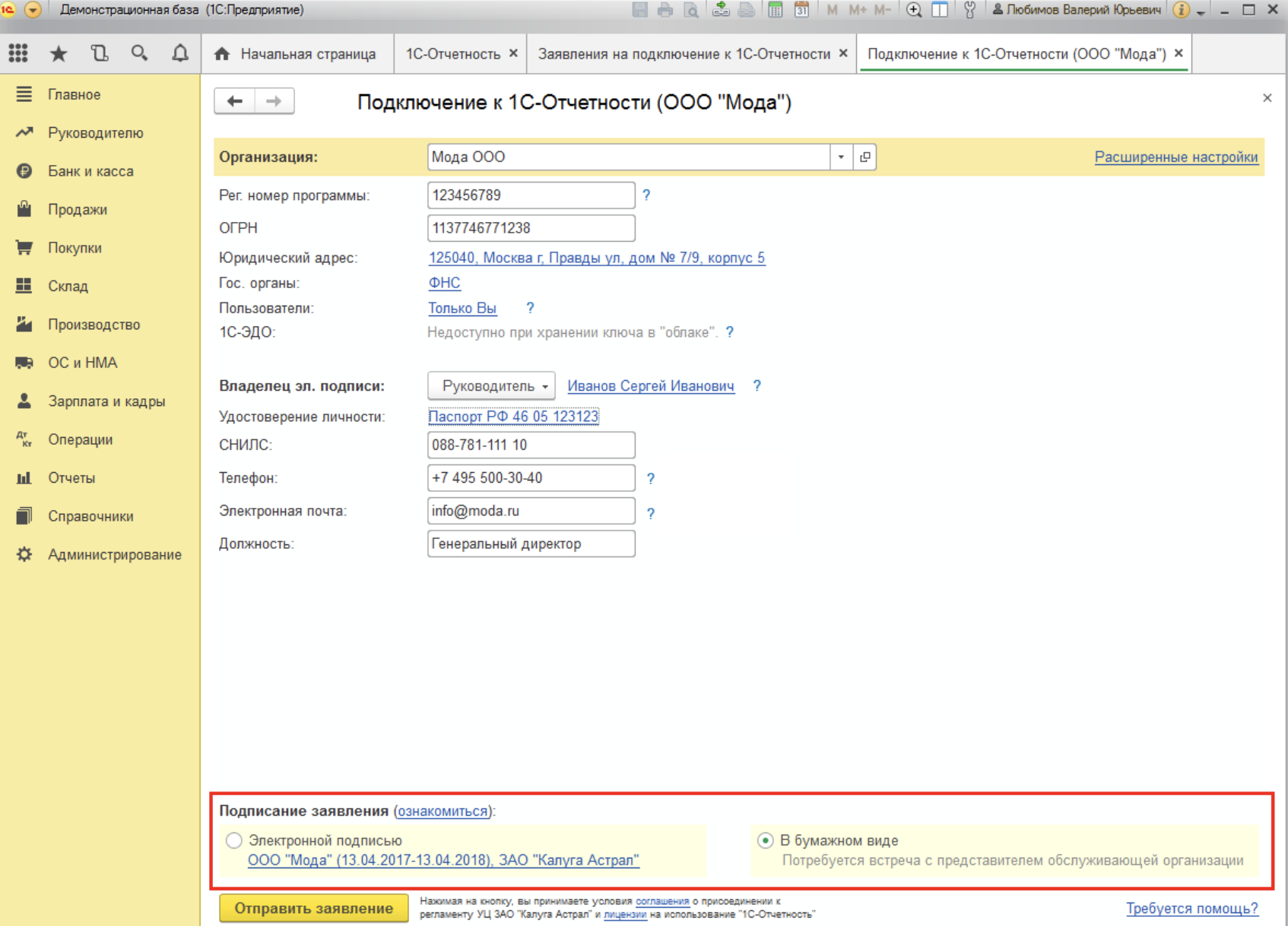Select 'В бумажном виде' radio button
Image resolution: width=1288 pixels, height=926 pixels.
(x=765, y=840)
